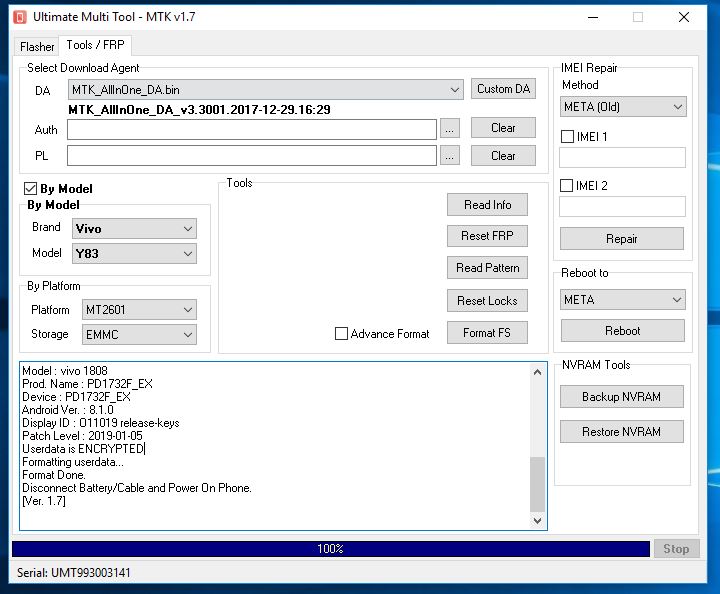720x594 pixels.
Task: Click the Read Info button
Action: pos(487,204)
